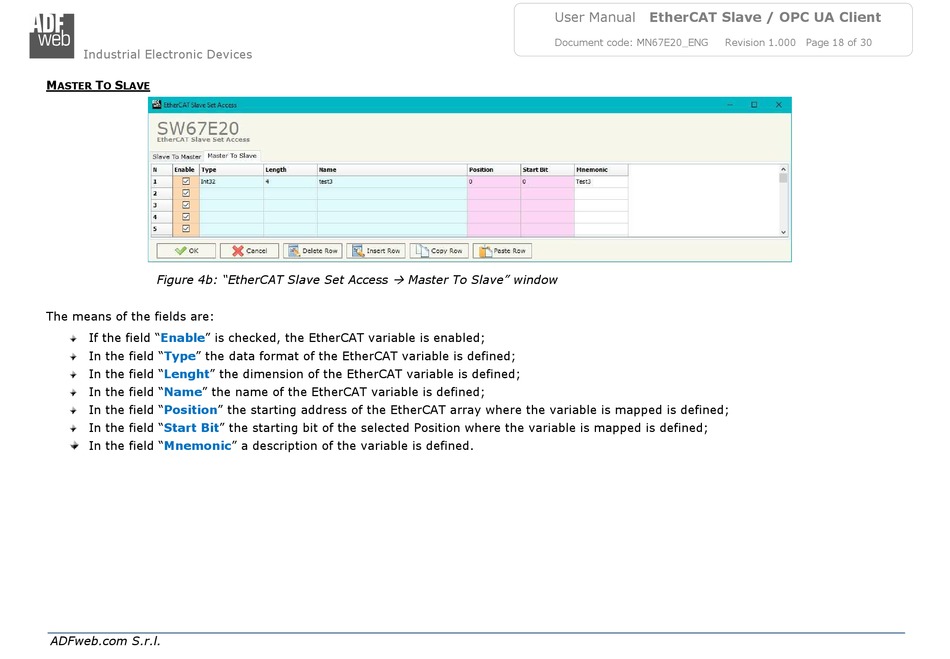Minimize the EtherCAT Slave Set Access window
Viewport: 950px width, 659px height.
(x=729, y=105)
